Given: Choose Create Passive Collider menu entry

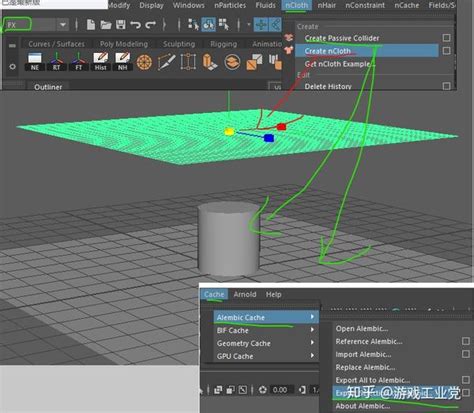Looking at the screenshot, I should 342,38.
